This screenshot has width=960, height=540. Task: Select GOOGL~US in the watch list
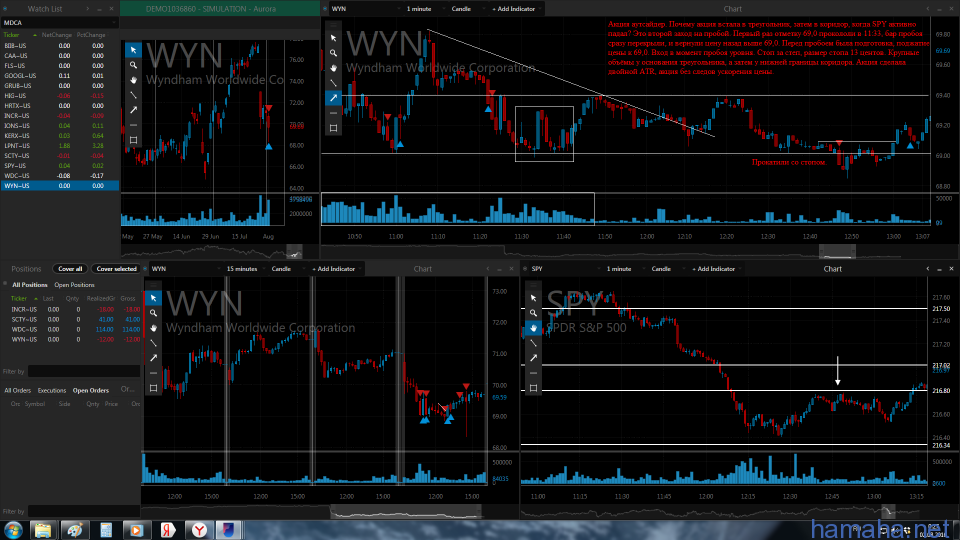[60, 75]
